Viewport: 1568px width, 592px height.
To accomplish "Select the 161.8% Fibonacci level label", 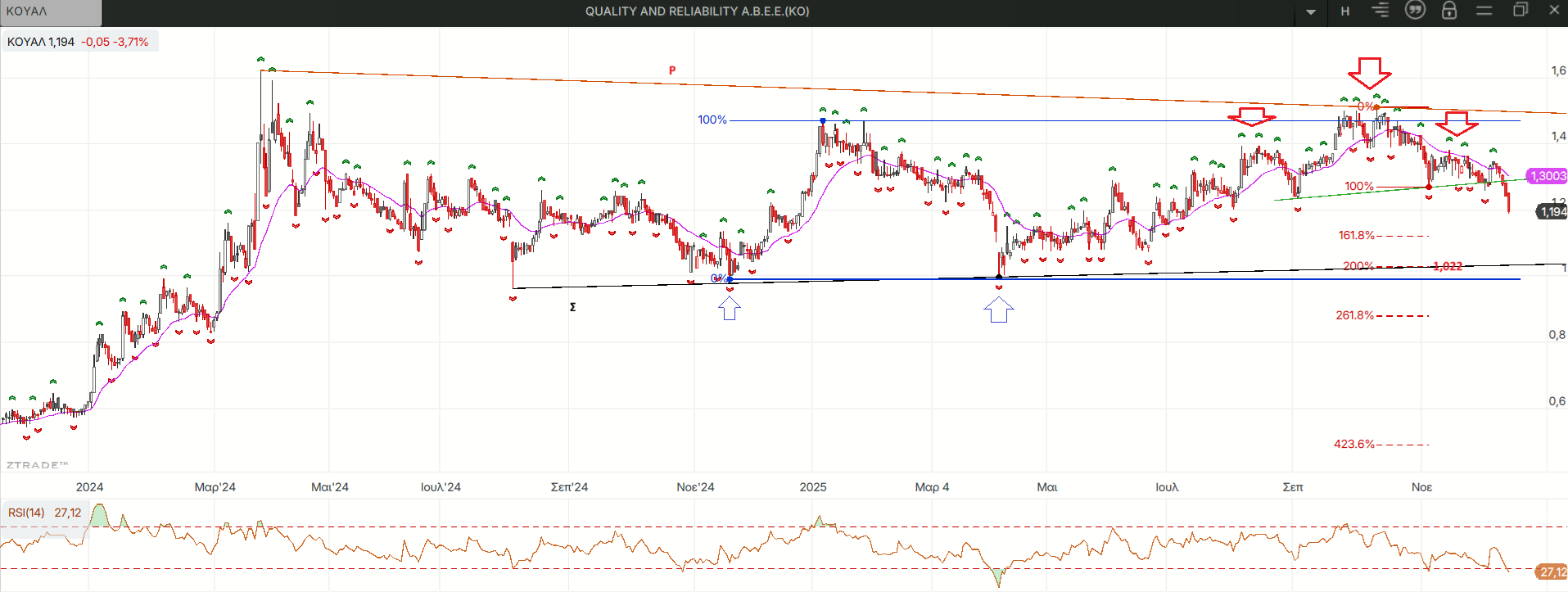I will click(x=1356, y=236).
